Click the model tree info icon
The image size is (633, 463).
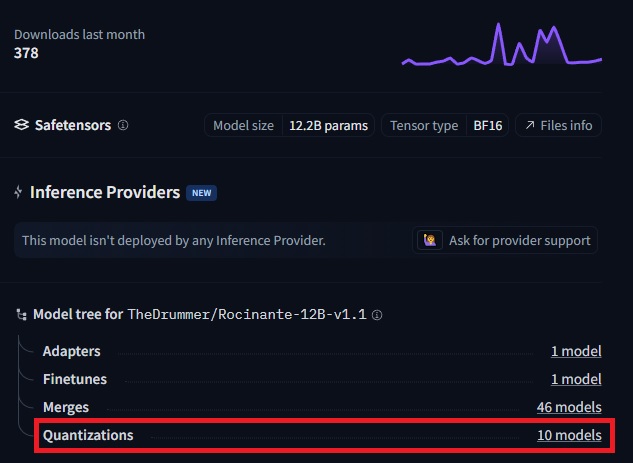tap(377, 315)
